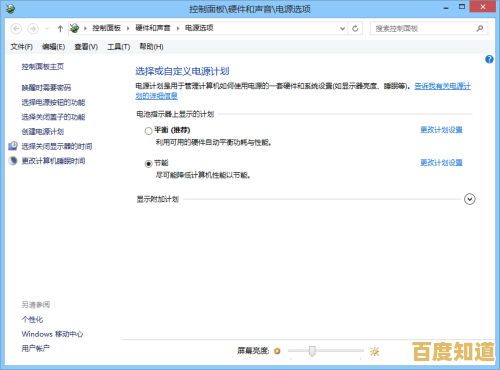Screen dimensions: 500x370
Task: Open Windows 移动中心 link
Action: (x=52, y=334)
